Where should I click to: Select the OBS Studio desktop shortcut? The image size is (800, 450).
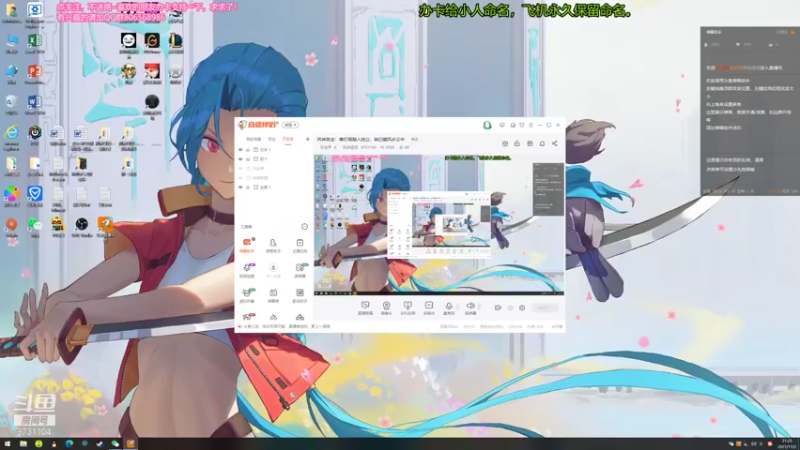(x=82, y=227)
